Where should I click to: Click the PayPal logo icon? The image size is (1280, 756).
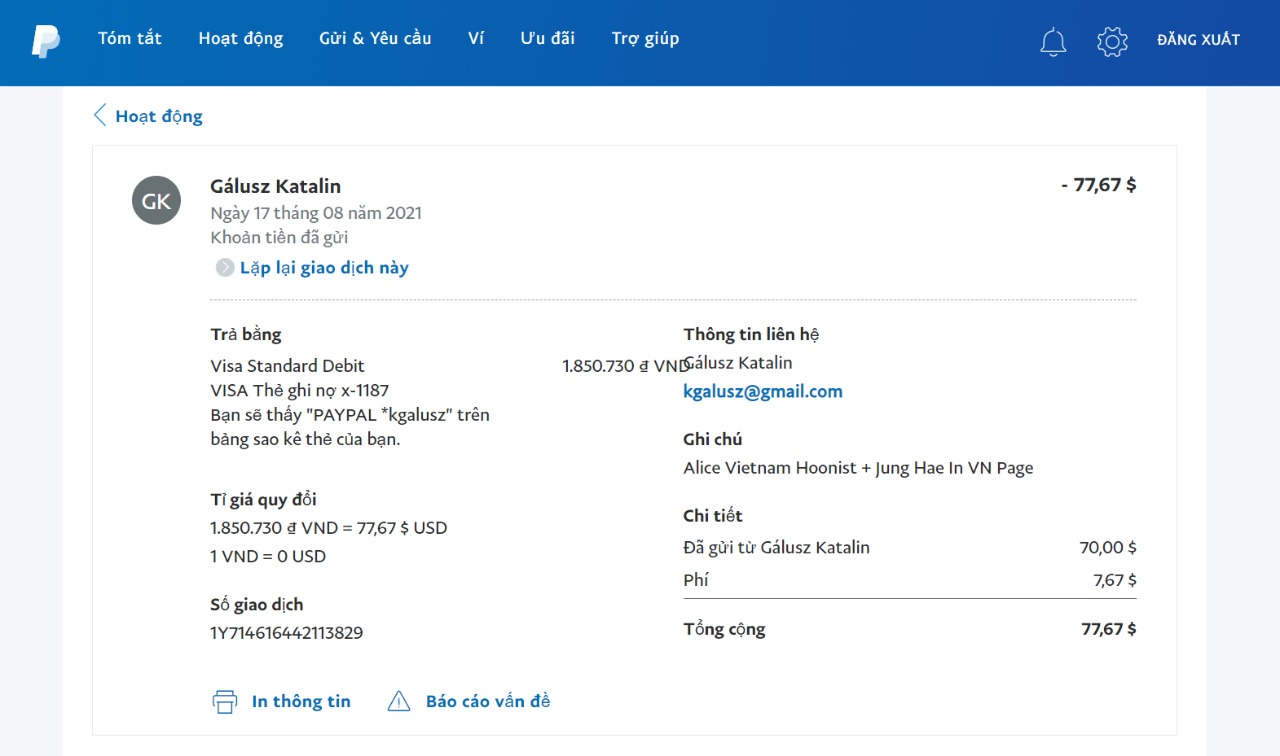pos(46,41)
